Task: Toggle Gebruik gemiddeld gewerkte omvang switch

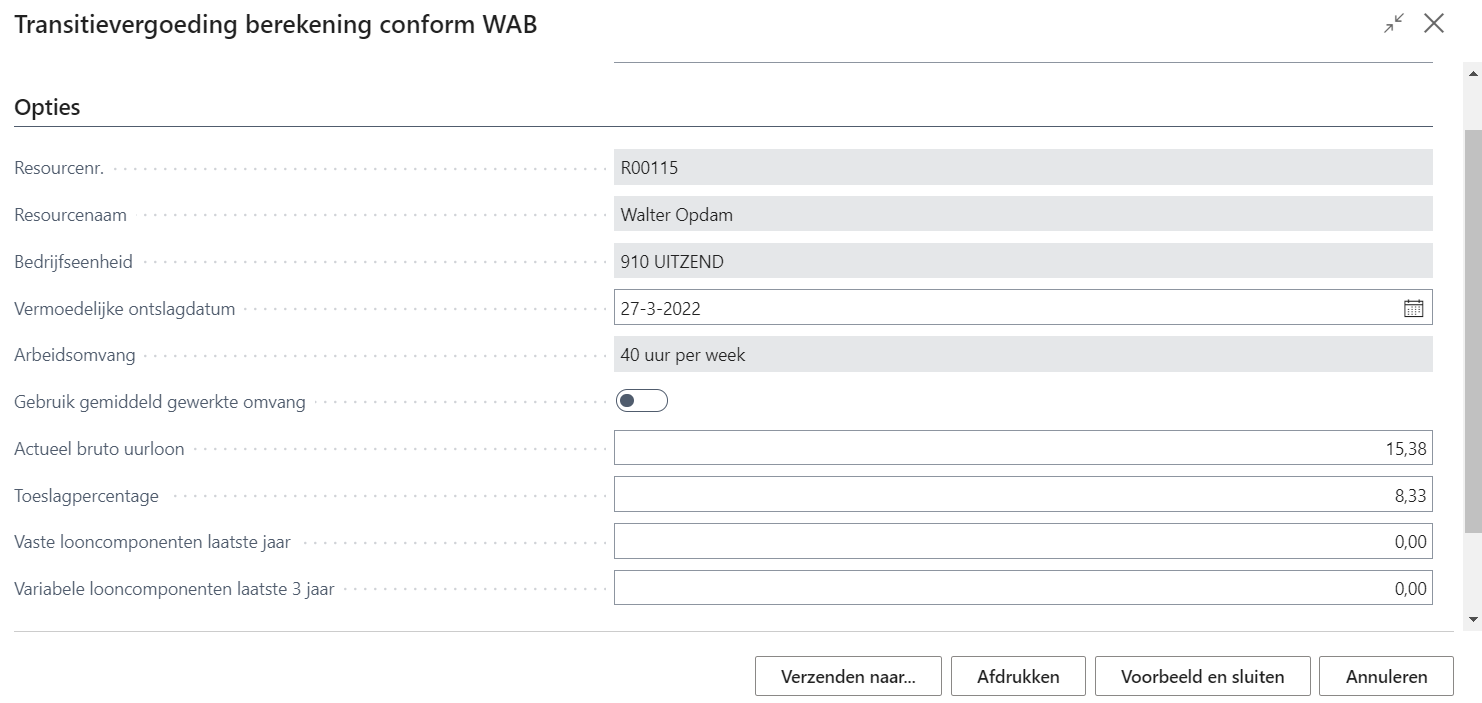Action: [x=642, y=401]
